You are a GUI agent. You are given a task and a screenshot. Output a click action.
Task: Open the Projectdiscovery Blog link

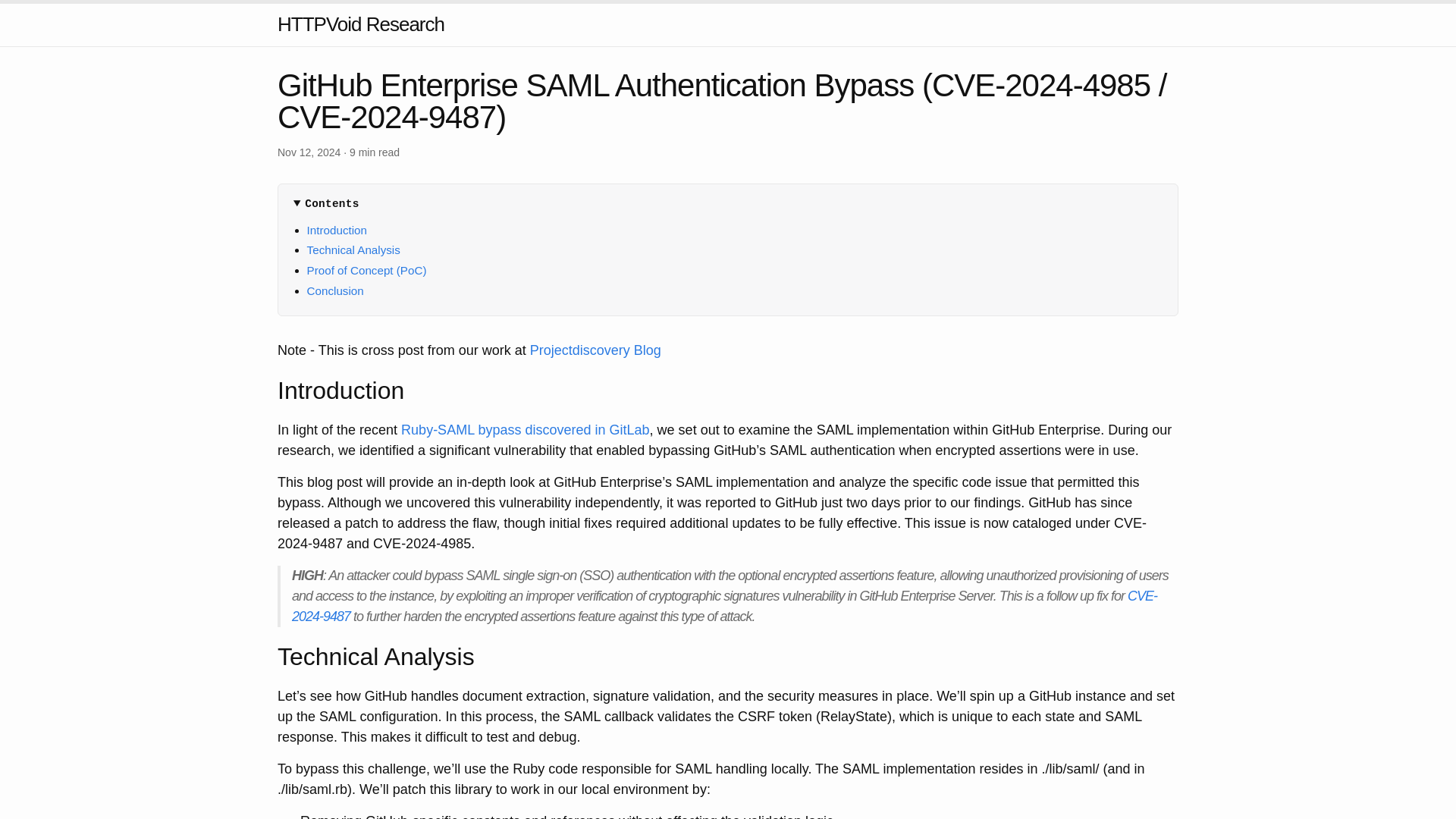595,350
